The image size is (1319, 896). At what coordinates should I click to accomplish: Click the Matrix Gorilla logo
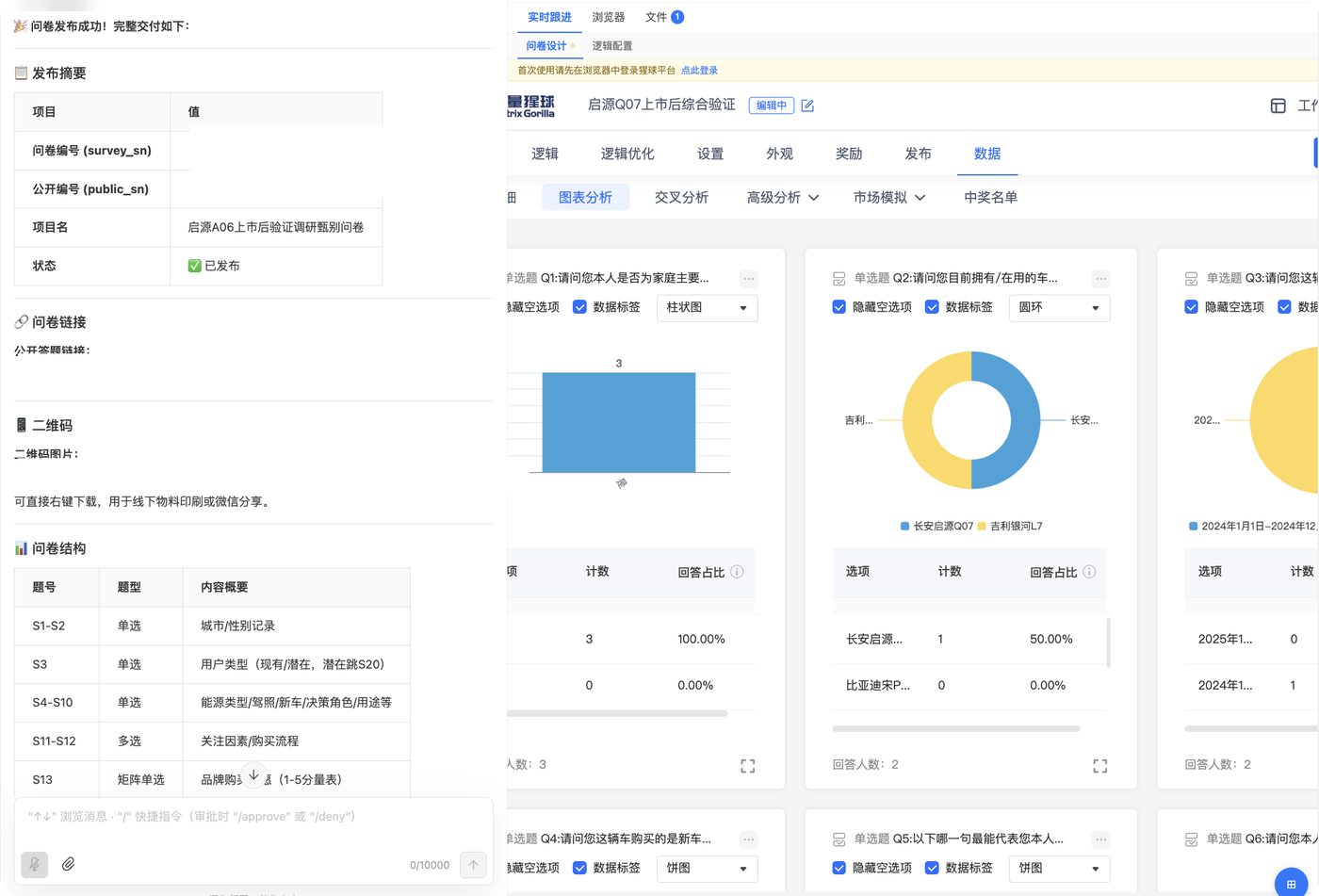(530, 106)
